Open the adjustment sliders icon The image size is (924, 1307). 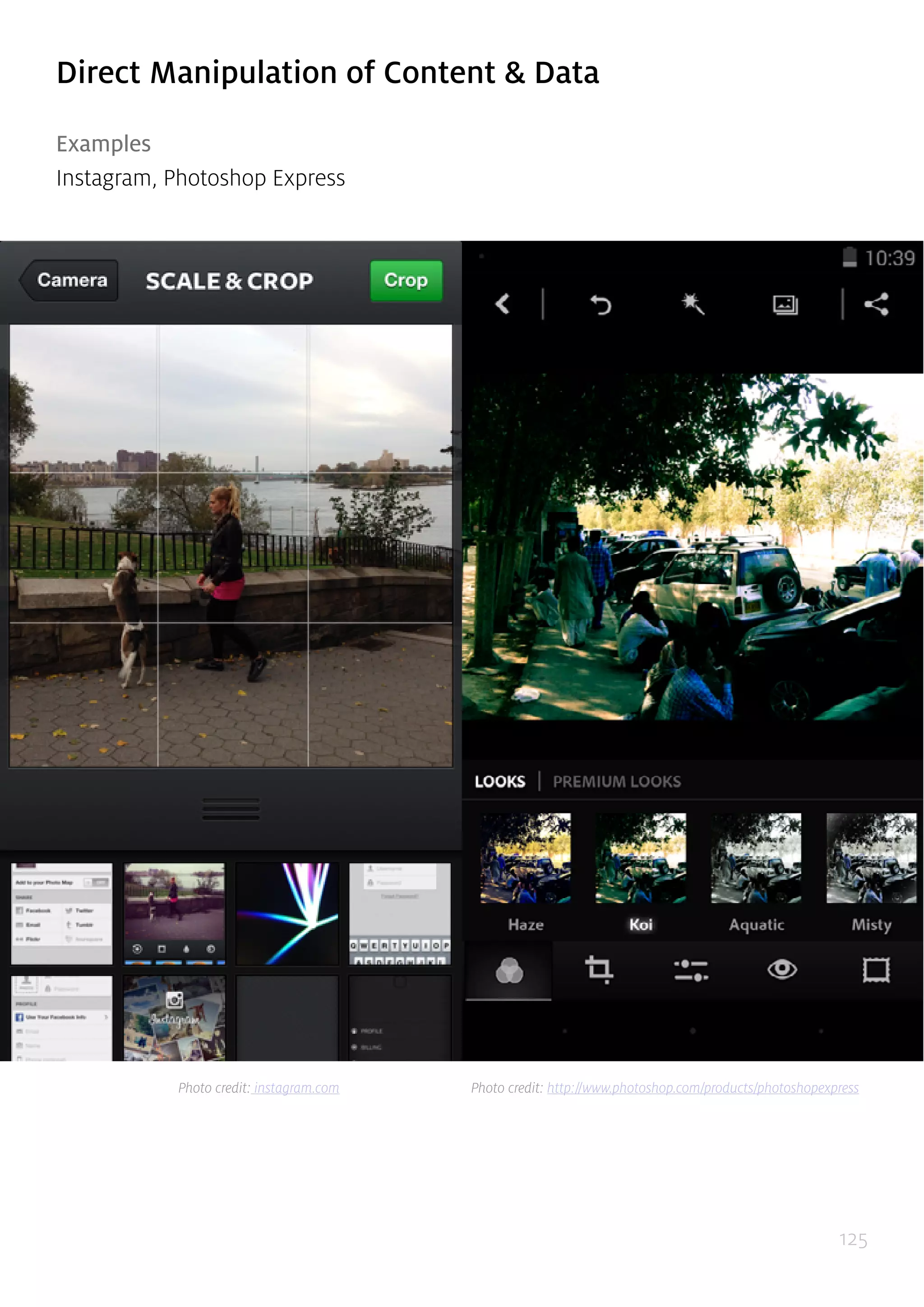click(x=691, y=970)
